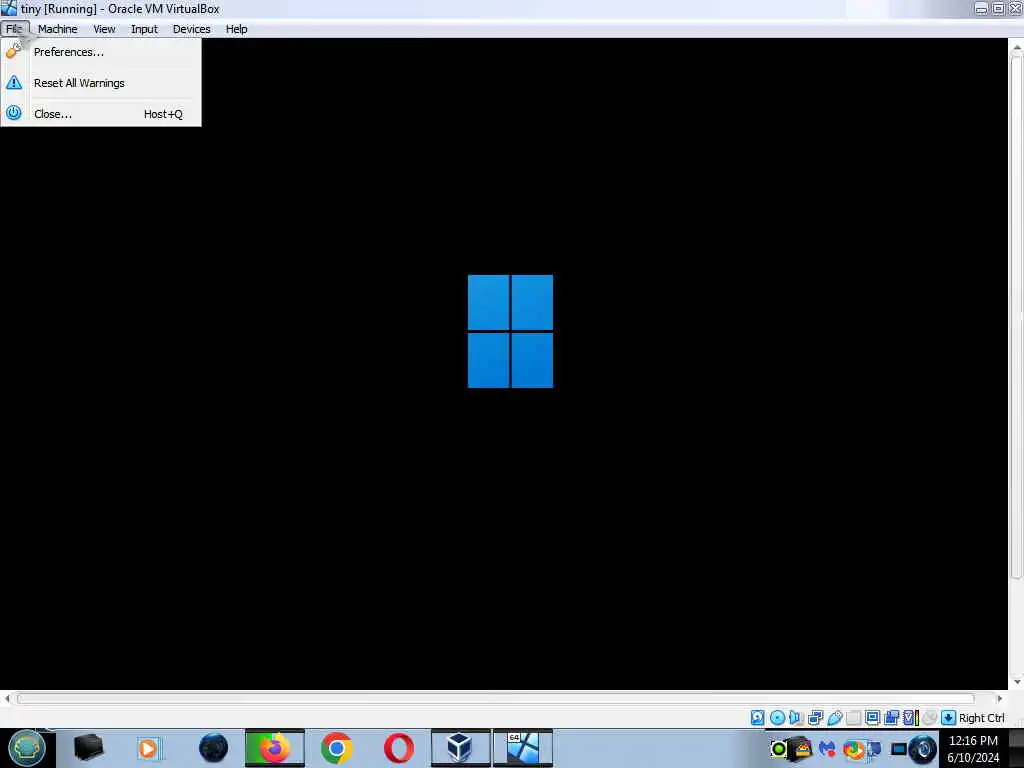Screen dimensions: 1024x768
Task: Click the horizontal scrollbar left arrow
Action: [7, 699]
